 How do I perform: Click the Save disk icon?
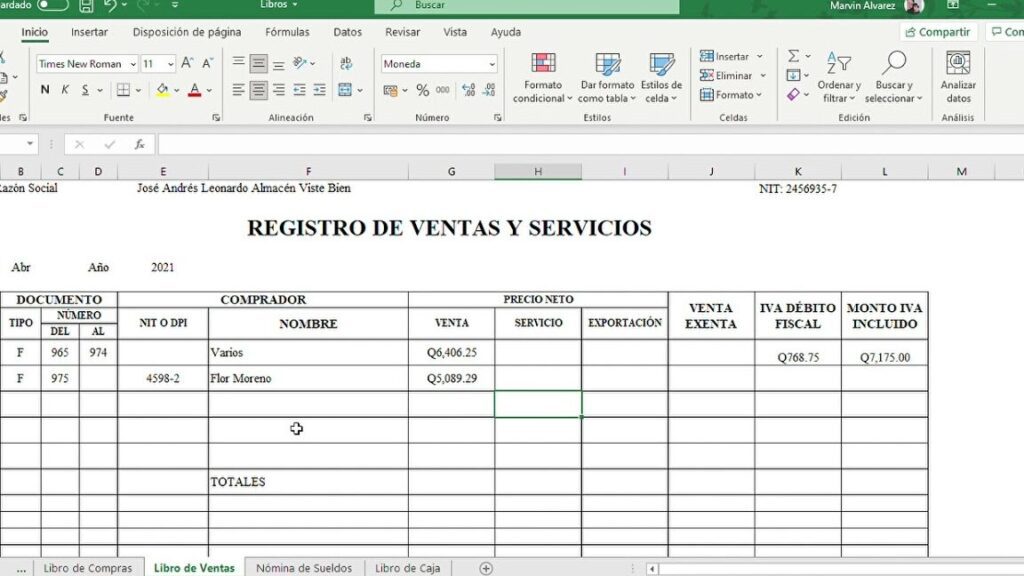point(86,6)
